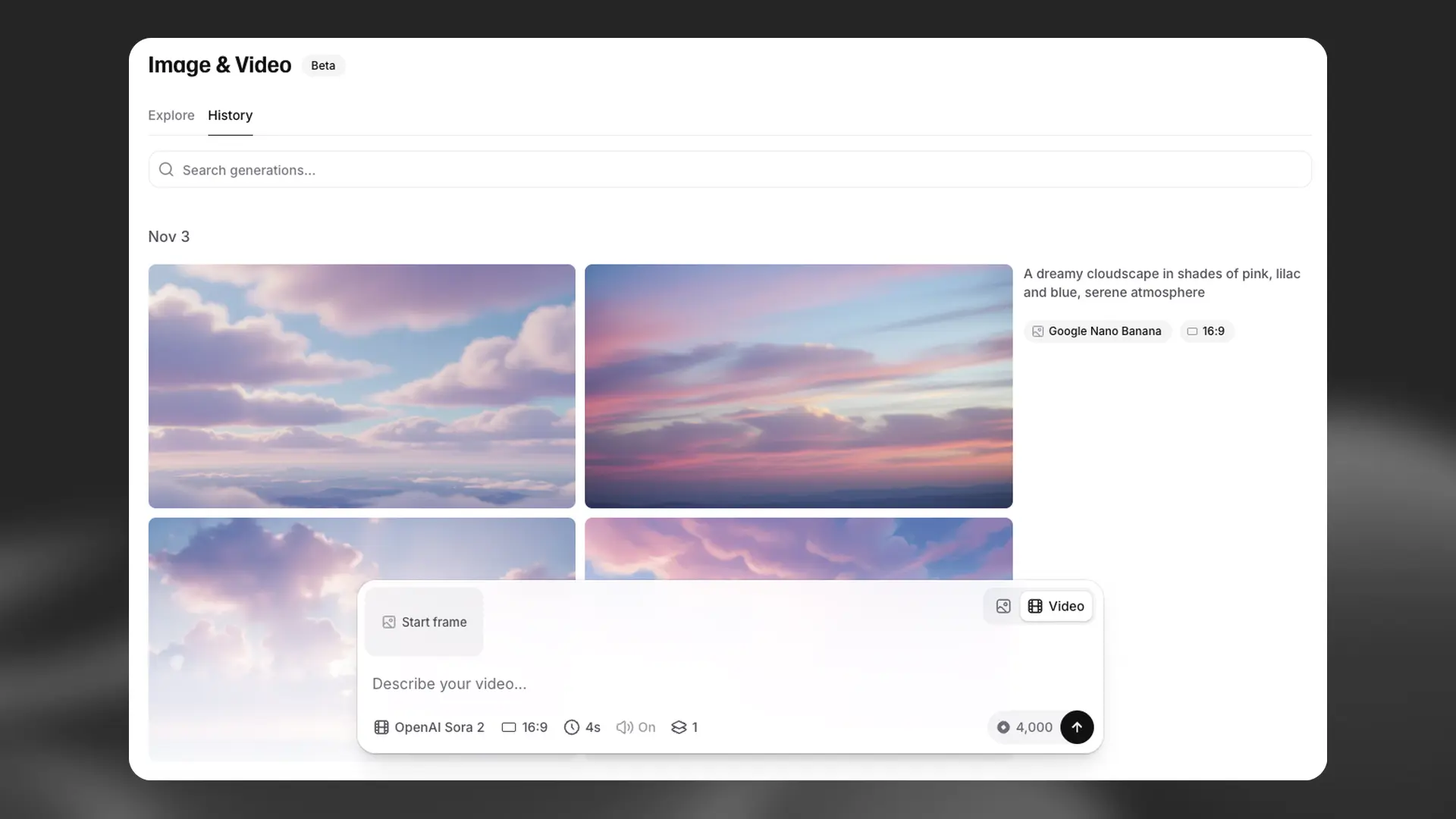Click the Beta badge next to title
The width and height of the screenshot is (1456, 819).
pos(323,65)
